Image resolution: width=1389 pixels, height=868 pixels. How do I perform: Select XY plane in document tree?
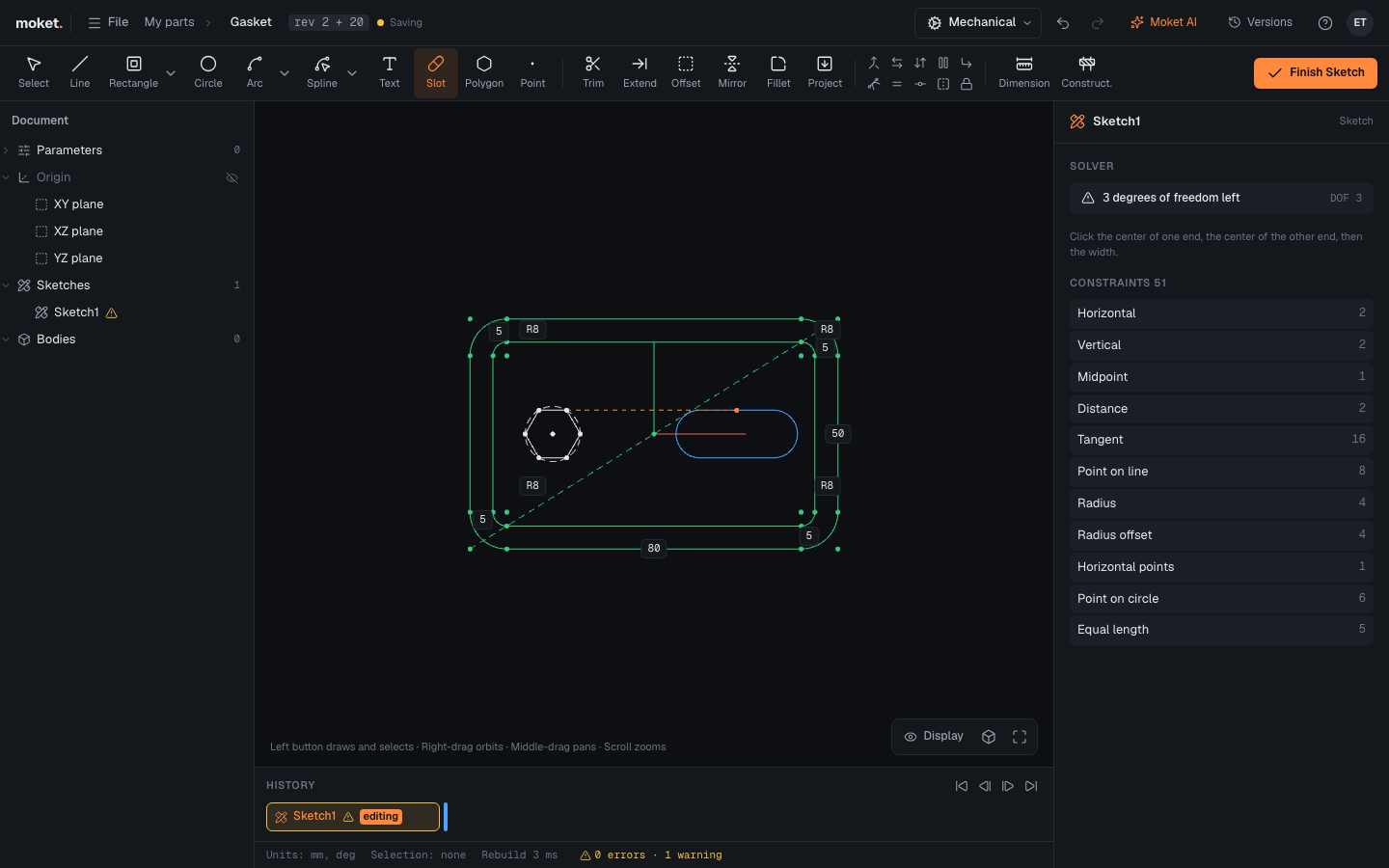(x=78, y=204)
